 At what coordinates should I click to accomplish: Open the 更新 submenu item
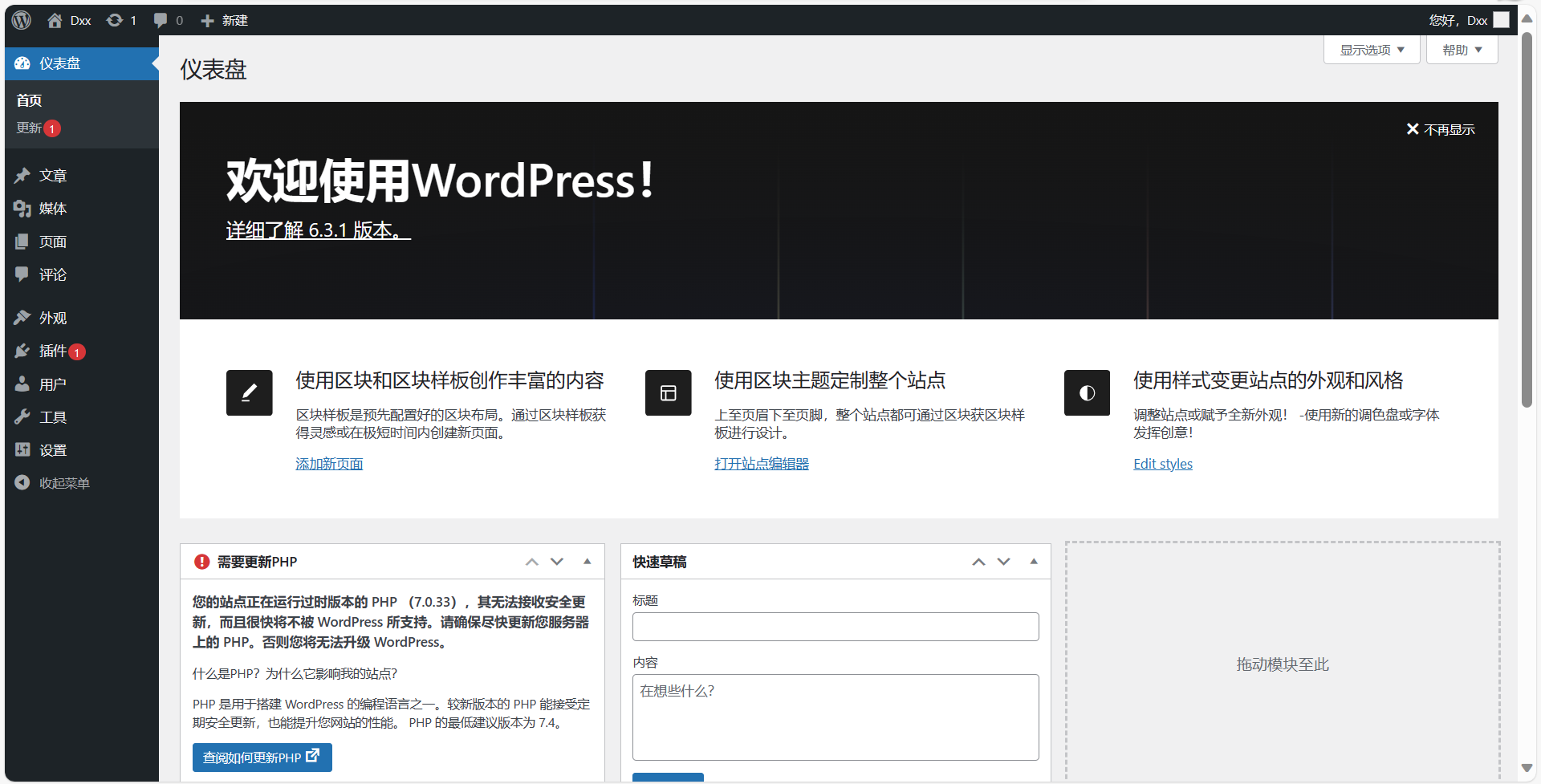[29, 128]
